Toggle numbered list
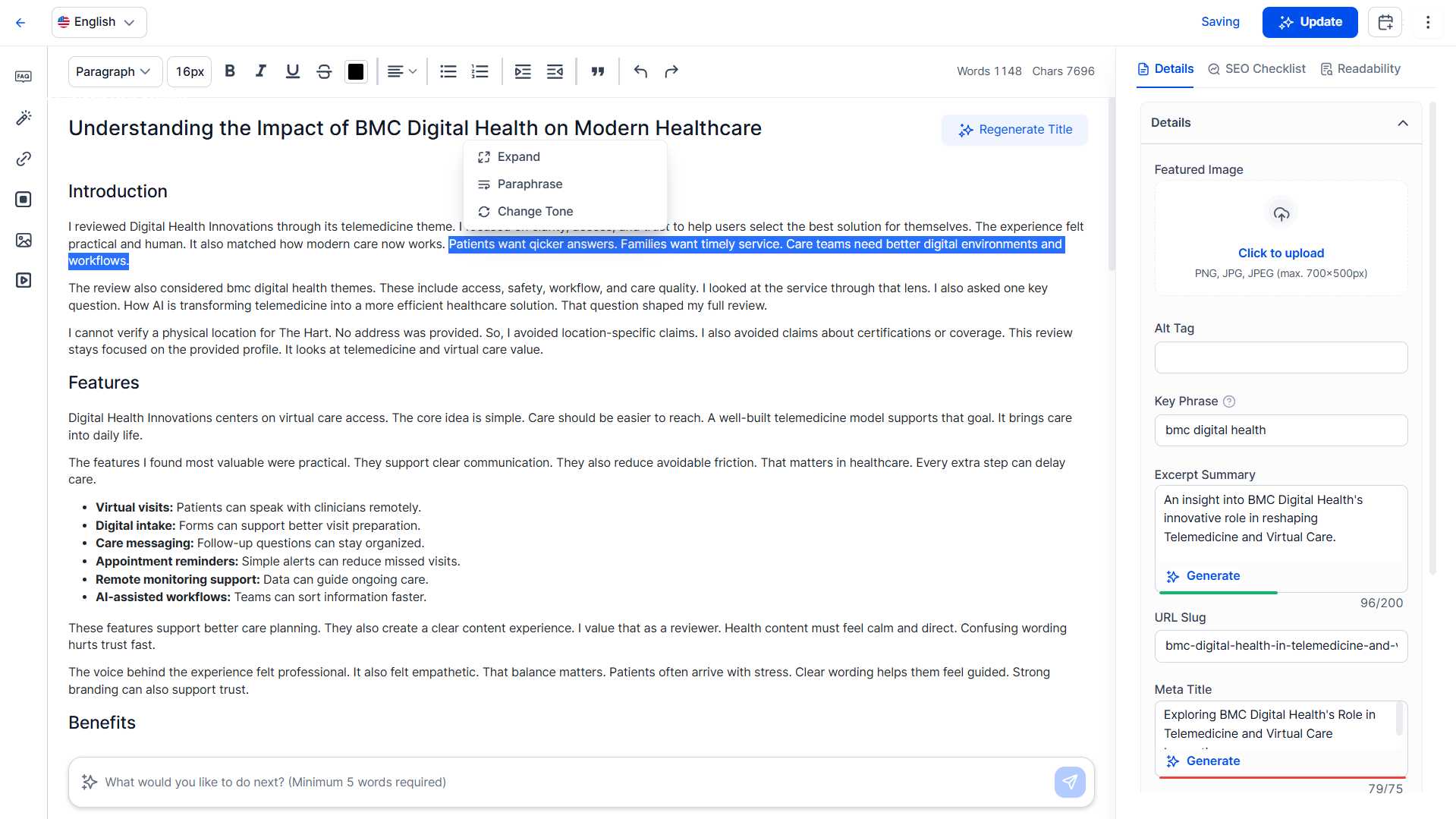 pyautogui.click(x=480, y=71)
